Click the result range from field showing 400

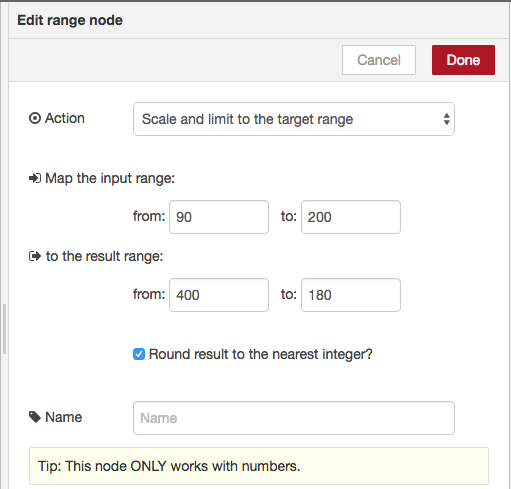click(219, 295)
